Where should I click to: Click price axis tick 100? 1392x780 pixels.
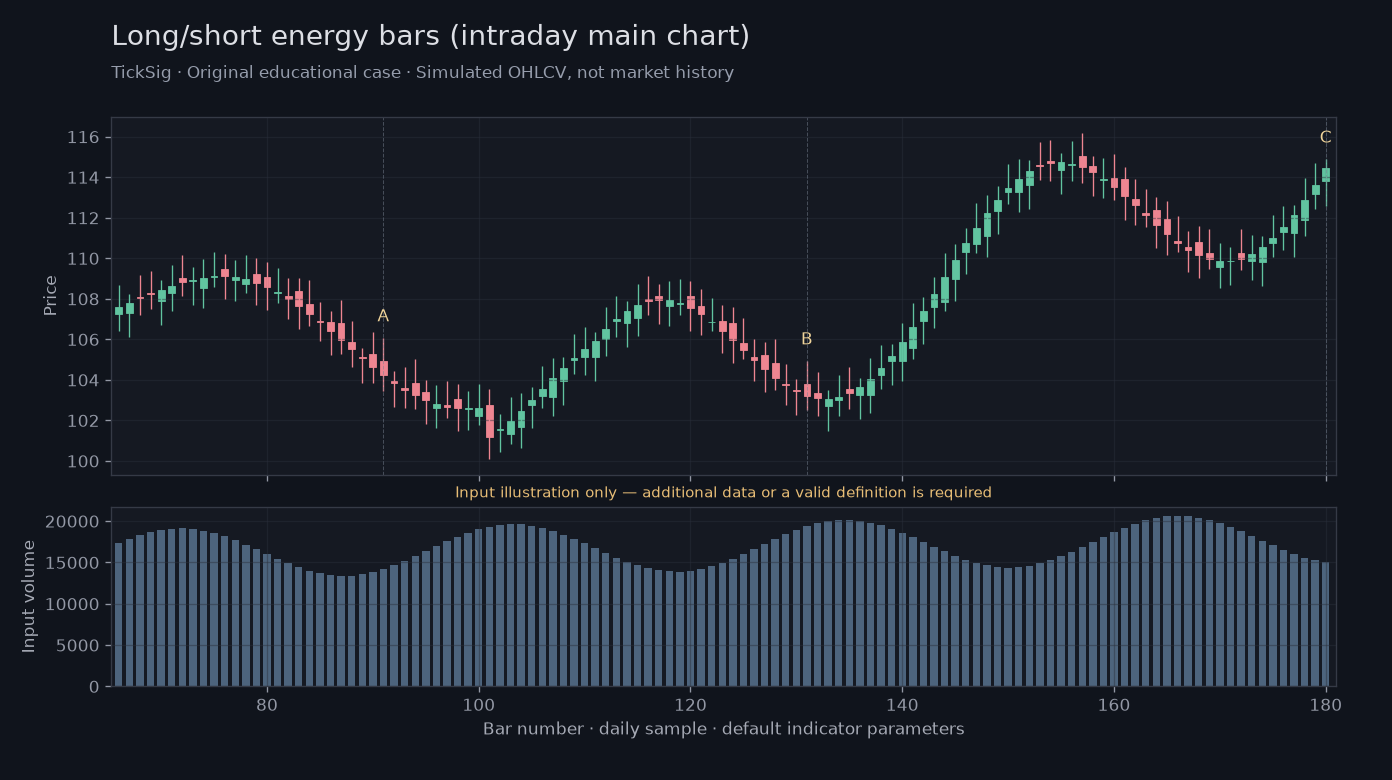tap(83, 462)
